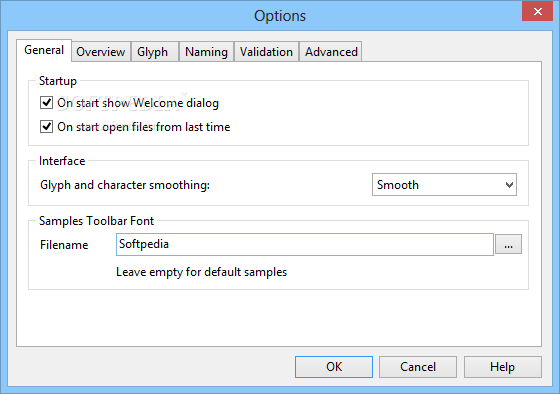The width and height of the screenshot is (560, 394).
Task: Select the Validation tab
Action: pyautogui.click(x=266, y=52)
